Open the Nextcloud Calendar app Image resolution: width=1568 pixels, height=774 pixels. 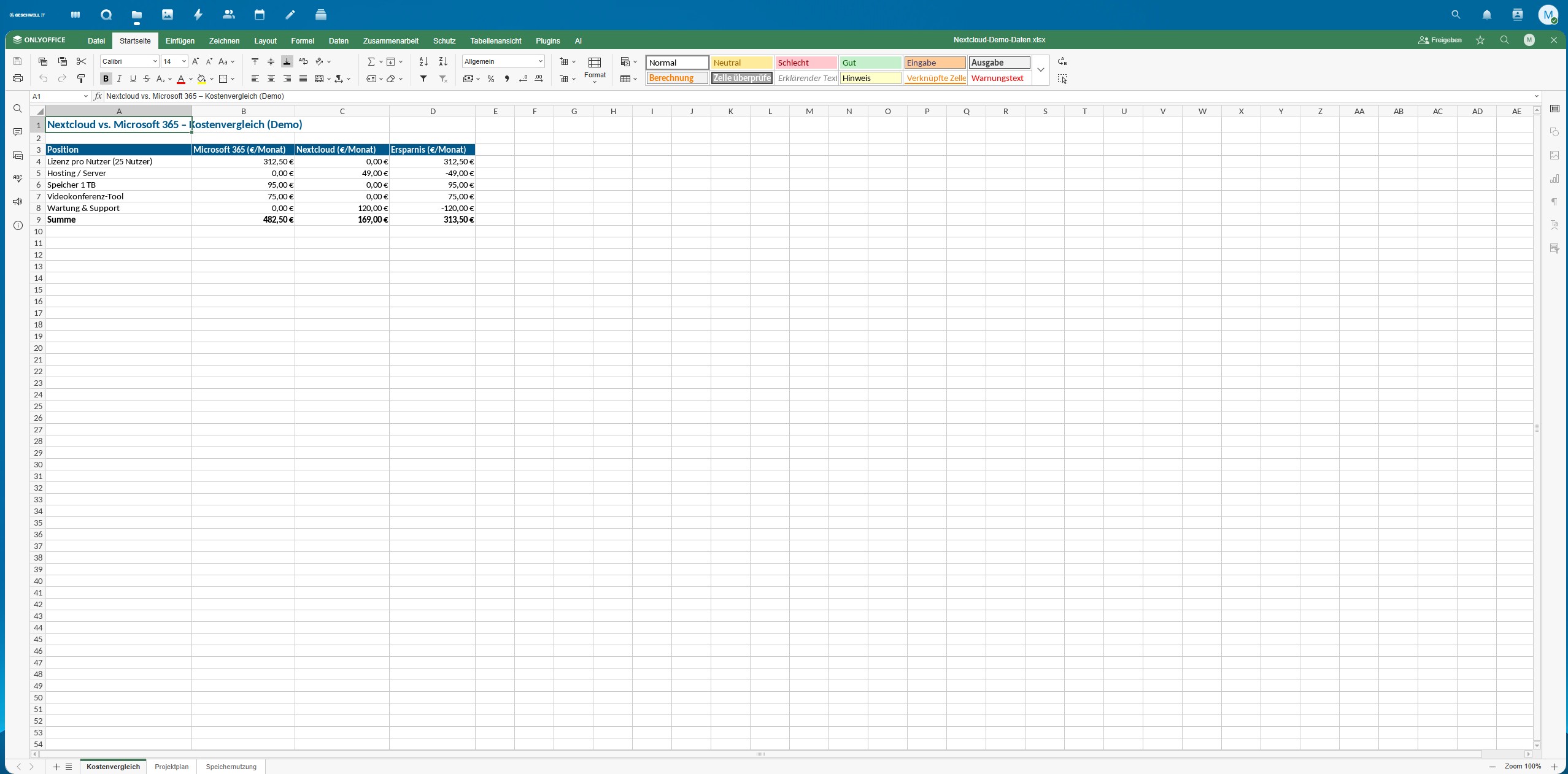point(260,15)
